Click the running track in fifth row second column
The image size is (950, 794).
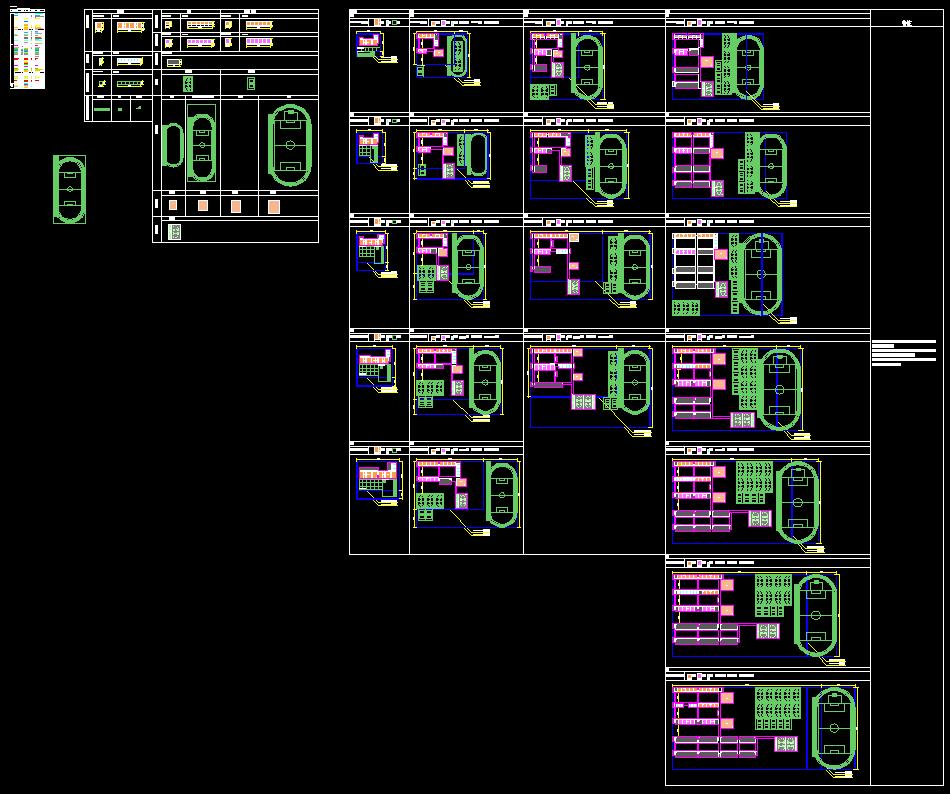(502, 492)
